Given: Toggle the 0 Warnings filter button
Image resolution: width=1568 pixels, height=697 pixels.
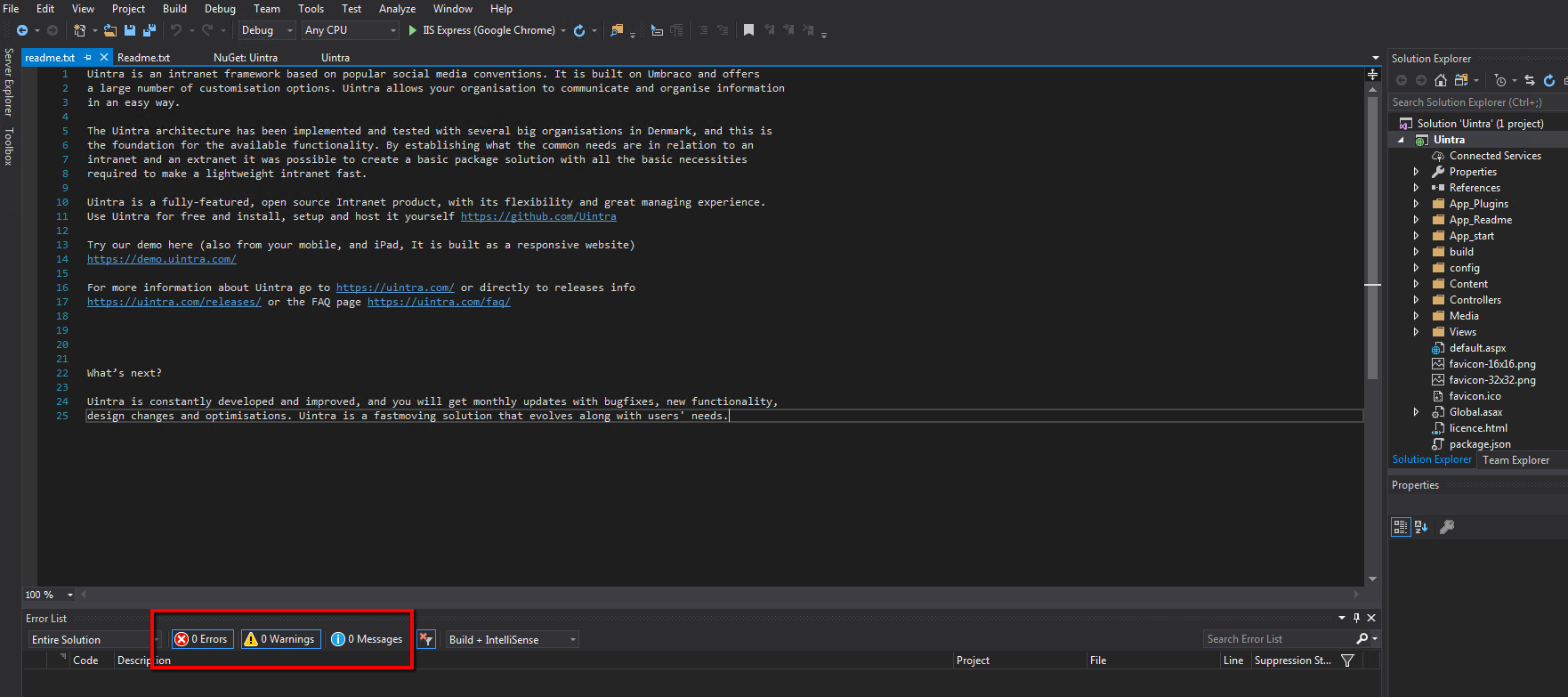Looking at the screenshot, I should click(x=281, y=639).
